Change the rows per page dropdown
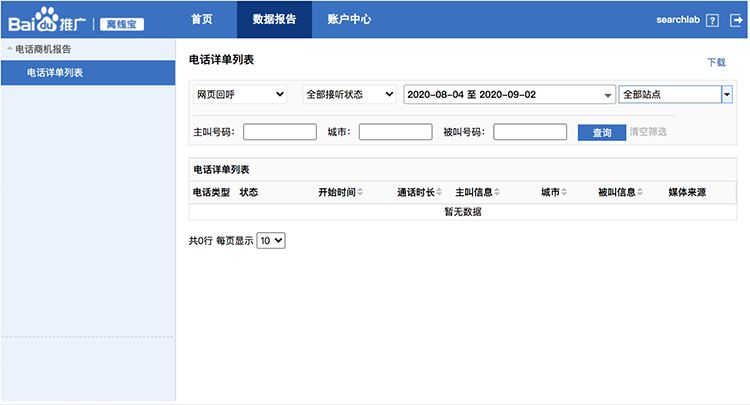750x405 pixels. coord(271,241)
